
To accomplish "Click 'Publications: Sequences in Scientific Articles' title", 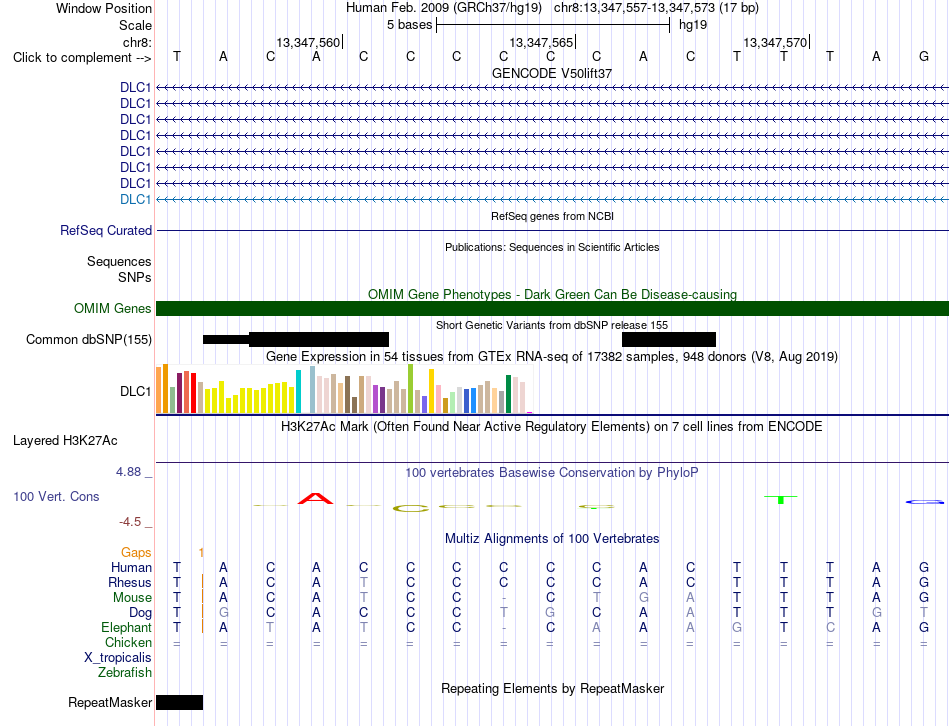I will tap(552, 247).
